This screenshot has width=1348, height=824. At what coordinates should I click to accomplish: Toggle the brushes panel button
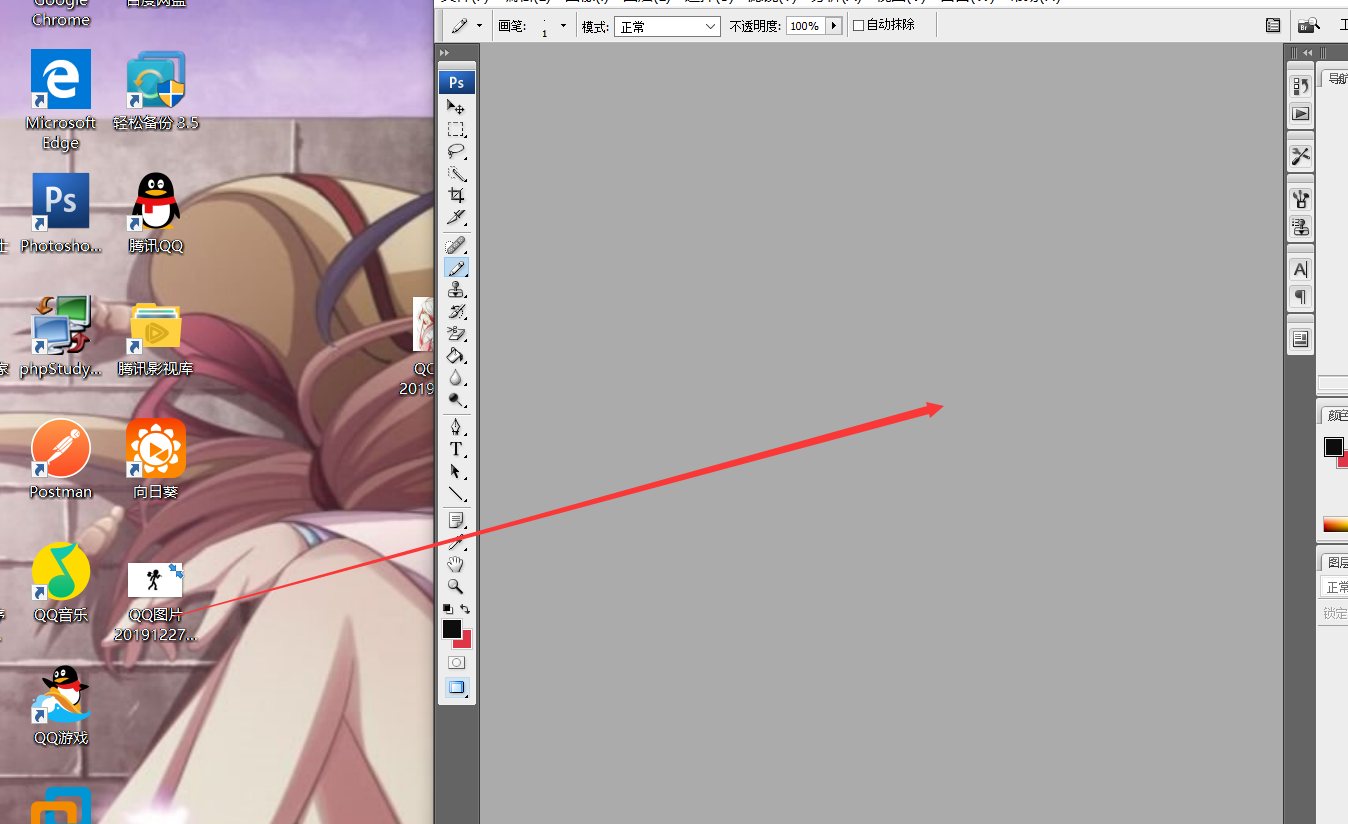pos(1272,26)
